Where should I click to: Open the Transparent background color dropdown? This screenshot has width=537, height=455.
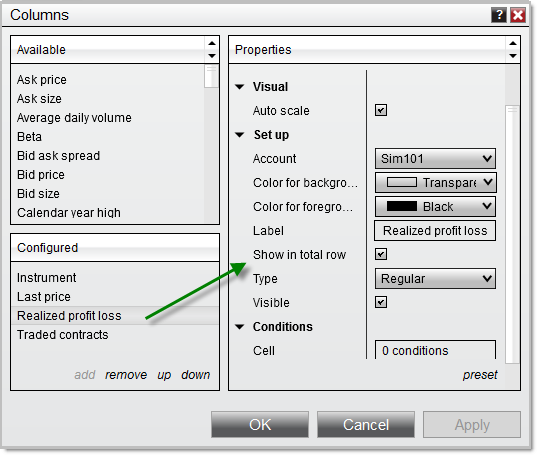pos(435,182)
